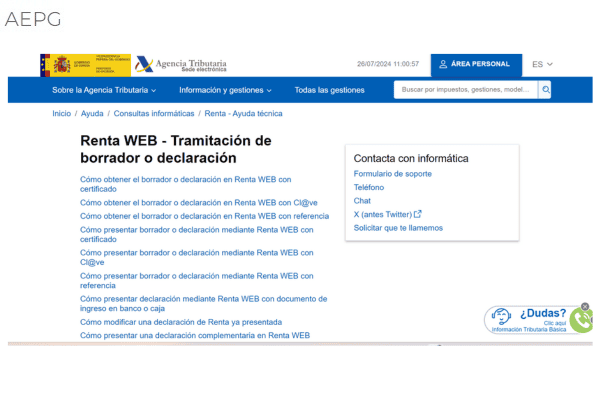Open Todas las gestiones menu item
The width and height of the screenshot is (600, 400).
pyautogui.click(x=329, y=90)
